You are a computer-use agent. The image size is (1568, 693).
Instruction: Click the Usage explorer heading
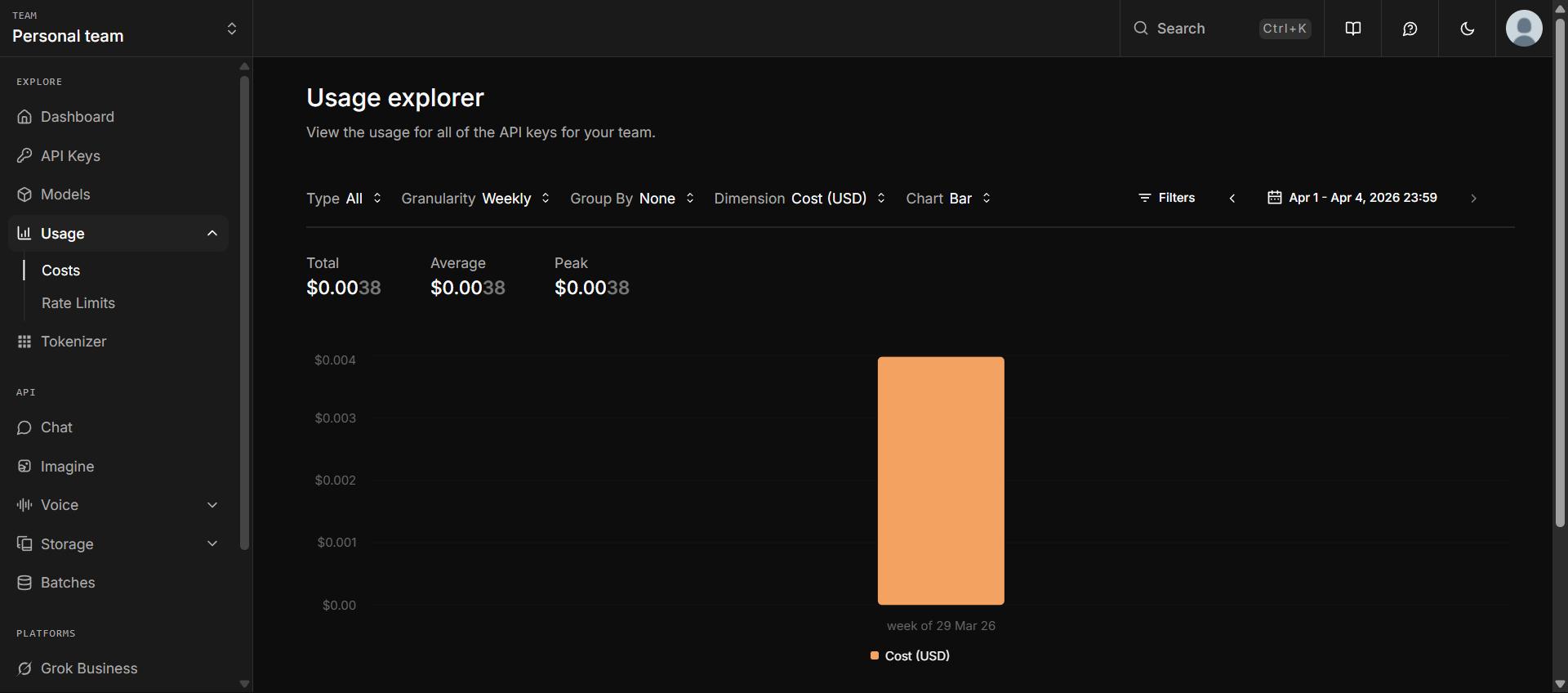click(395, 97)
